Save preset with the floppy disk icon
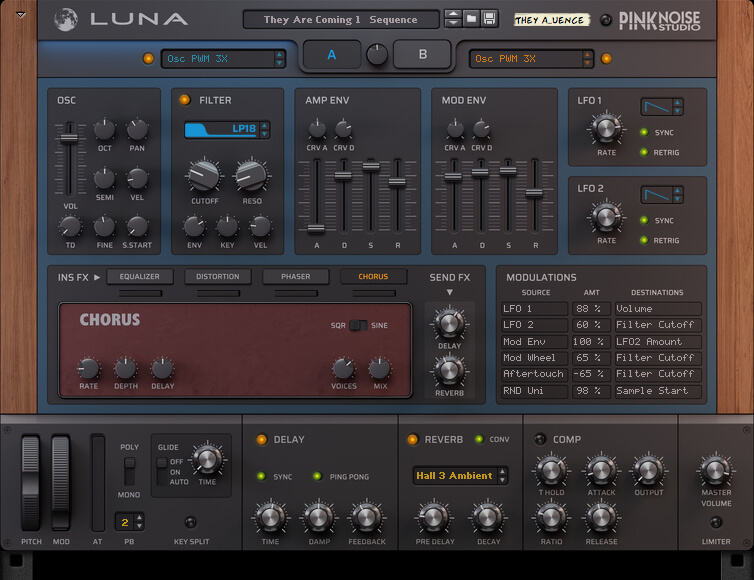The image size is (754, 580). [489, 19]
